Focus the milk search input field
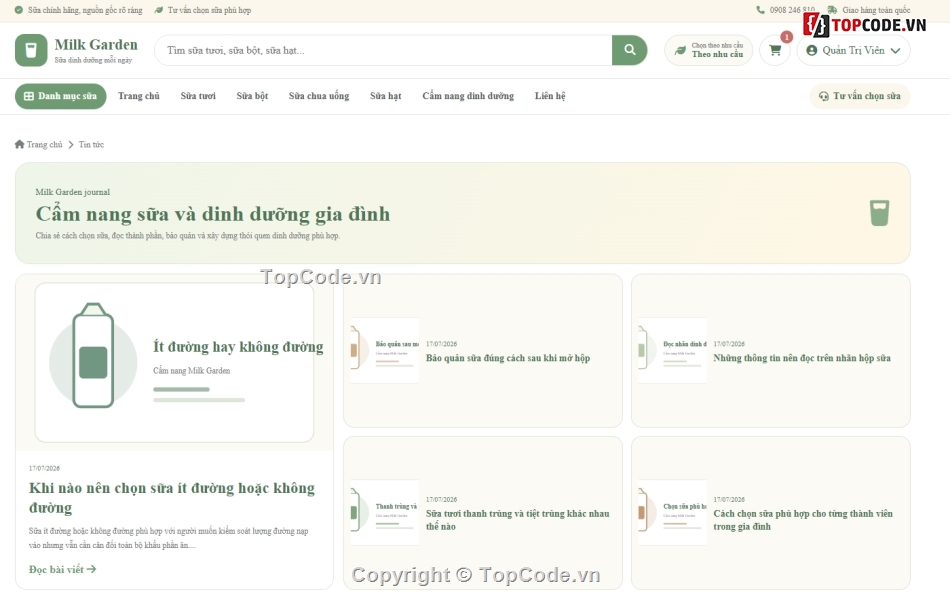 coord(384,50)
